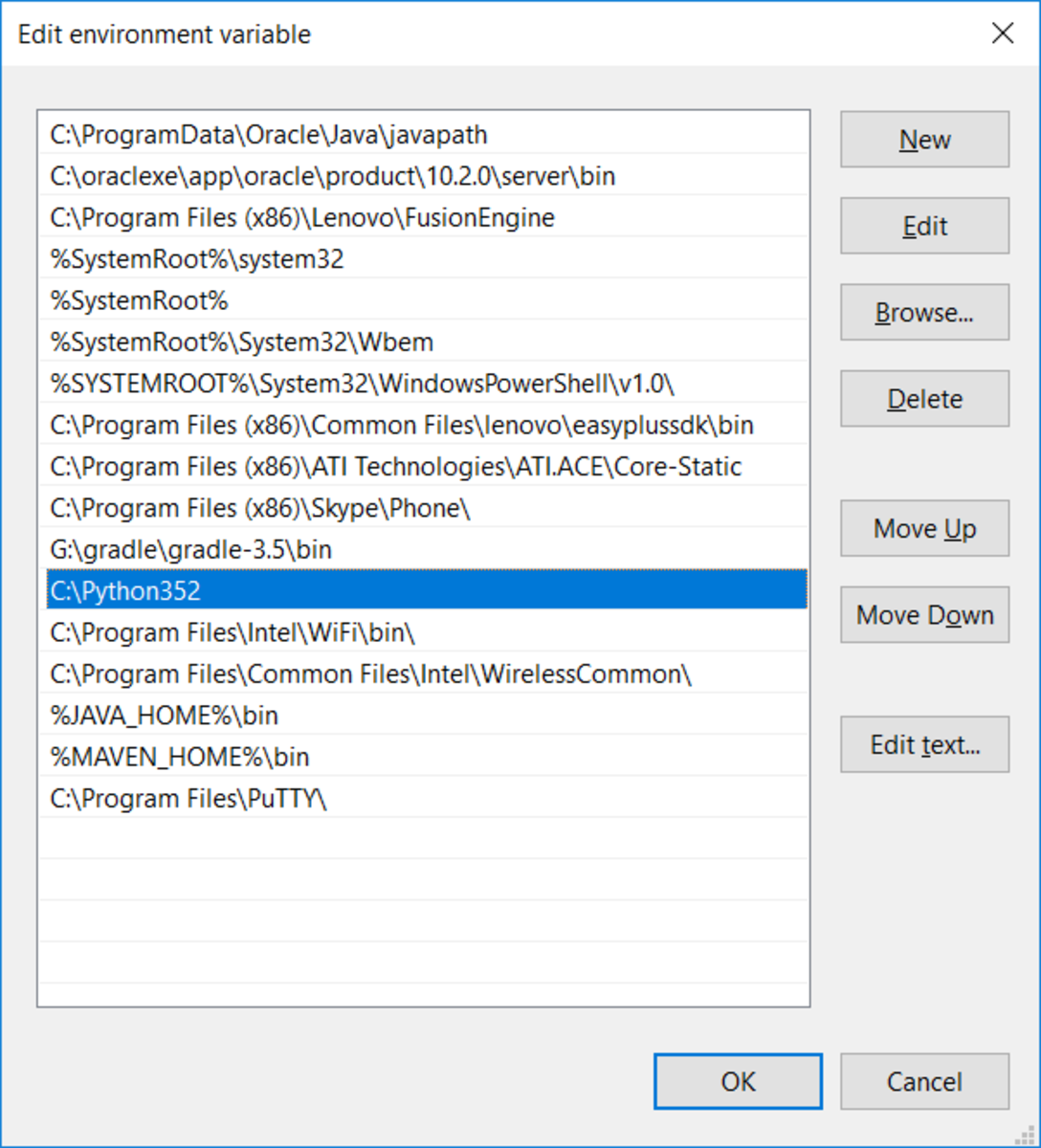Select the Oracle Java javapath entry
Viewport: 1041px width, 1148px height.
[x=268, y=135]
